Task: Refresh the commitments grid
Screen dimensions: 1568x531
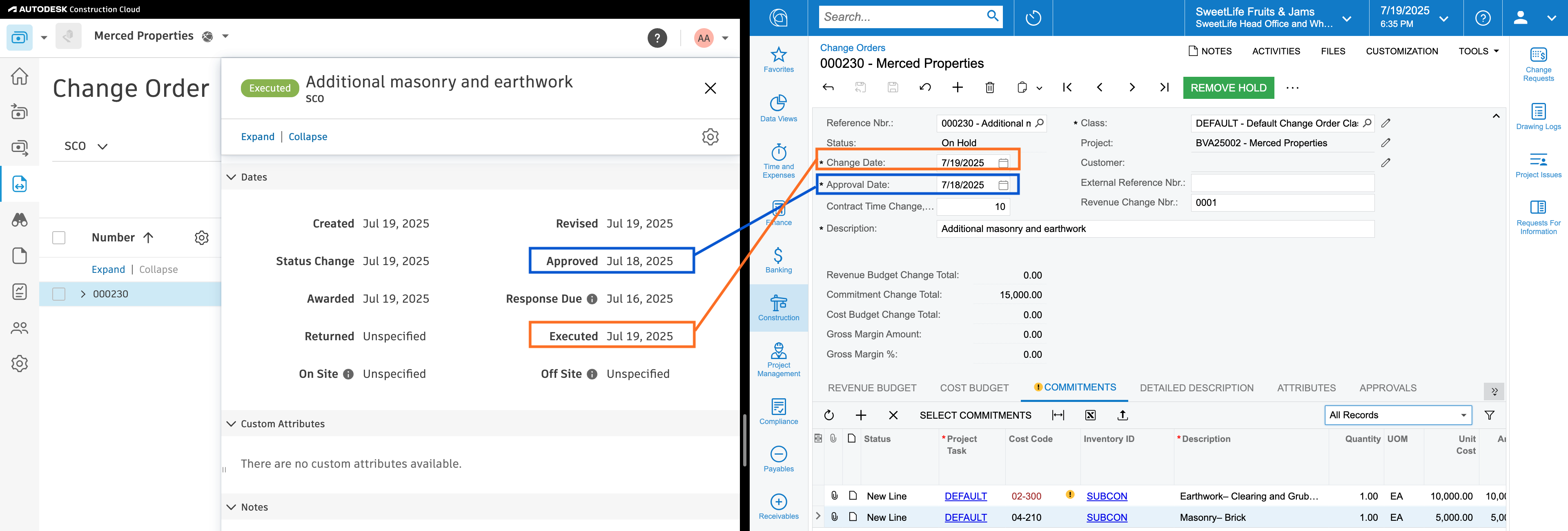Action: coord(829,415)
